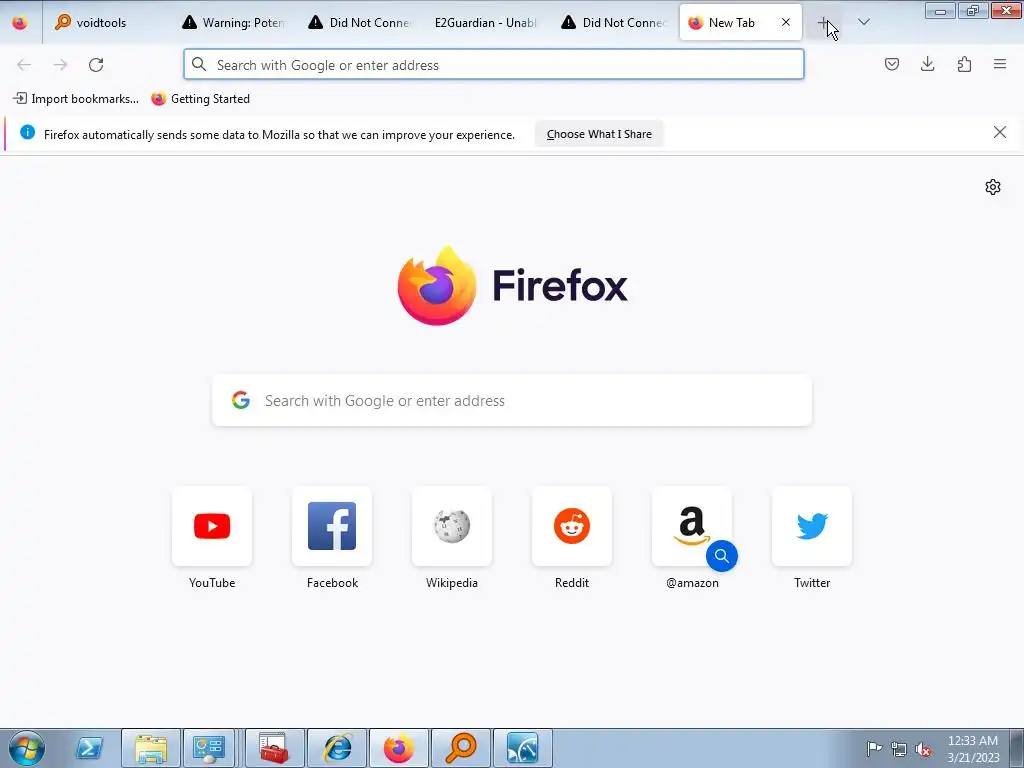Viewport: 1024px width, 768px height.
Task: Open the Firefox application menu
Action: 1000,64
